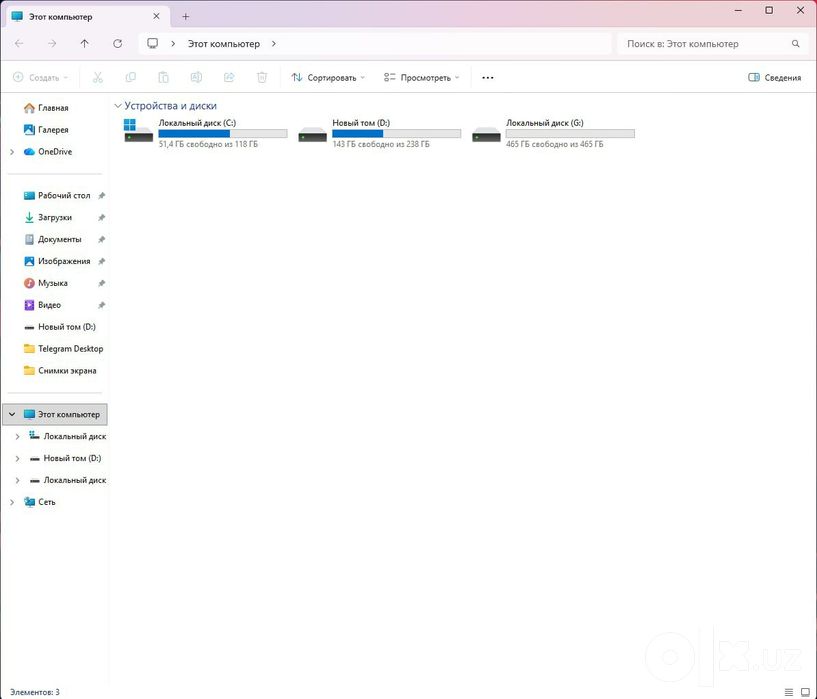Open Главная in navigation pane
Screen dimensions: 817x699
click(53, 108)
